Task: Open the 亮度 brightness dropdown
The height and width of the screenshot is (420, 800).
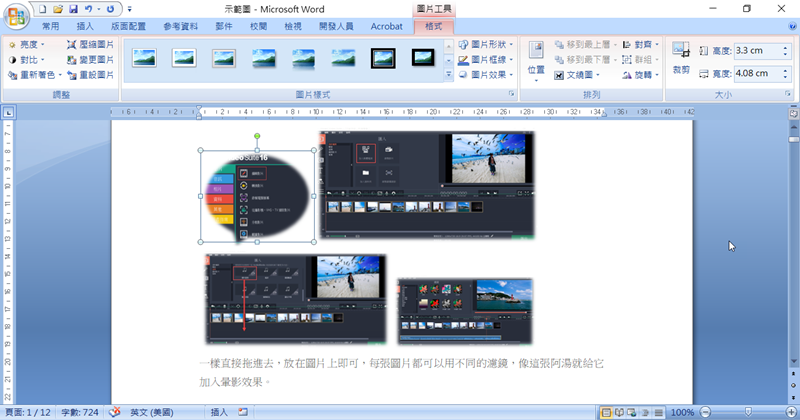Action: [x=27, y=45]
